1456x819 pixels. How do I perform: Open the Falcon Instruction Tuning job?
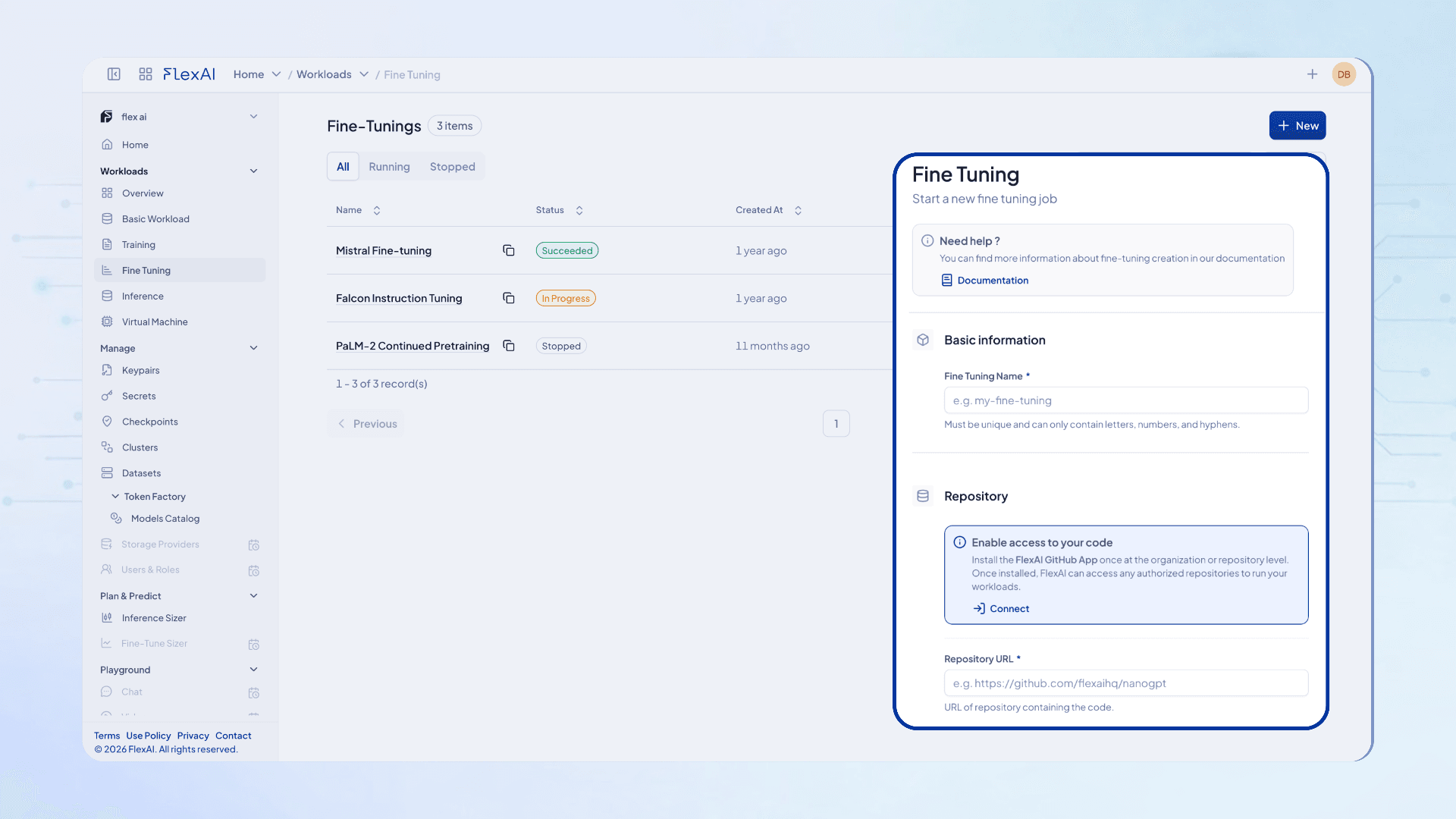399,299
